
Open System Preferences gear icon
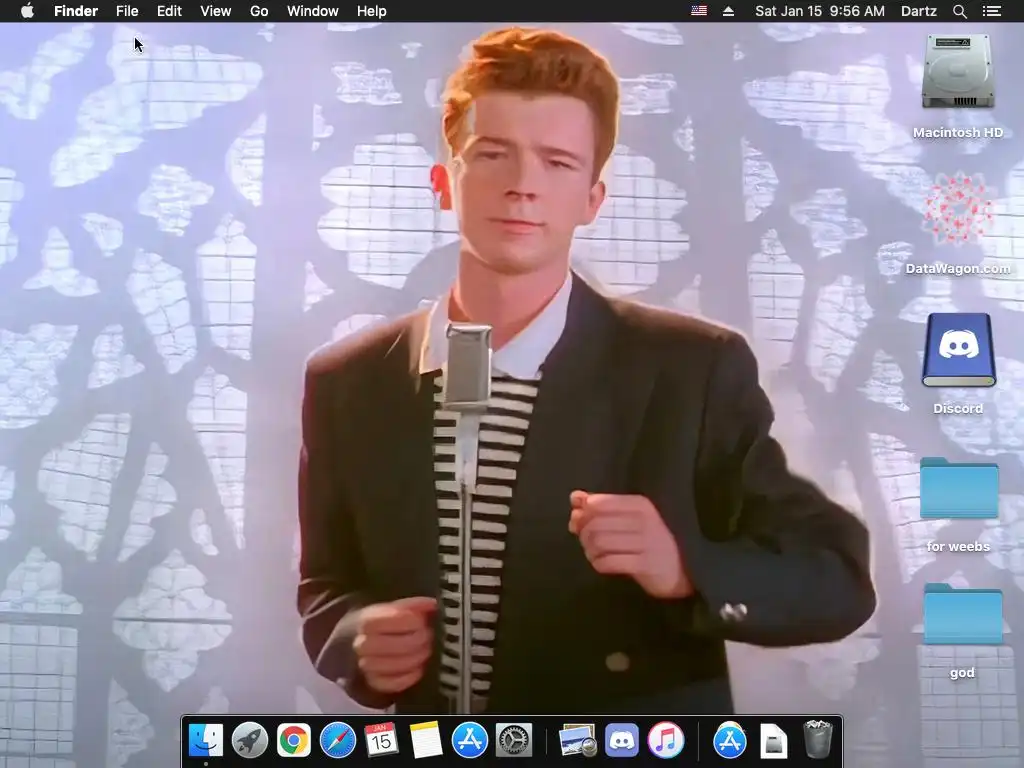[514, 741]
